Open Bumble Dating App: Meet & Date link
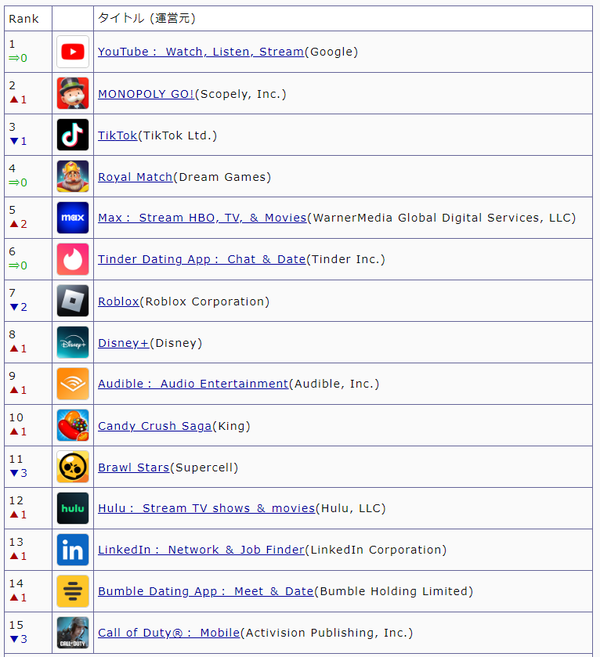This screenshot has width=600, height=657. click(206, 591)
